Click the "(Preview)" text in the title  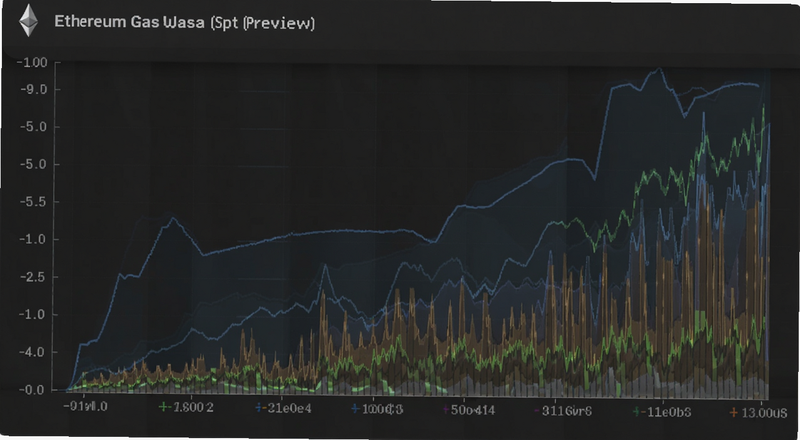pos(279,23)
